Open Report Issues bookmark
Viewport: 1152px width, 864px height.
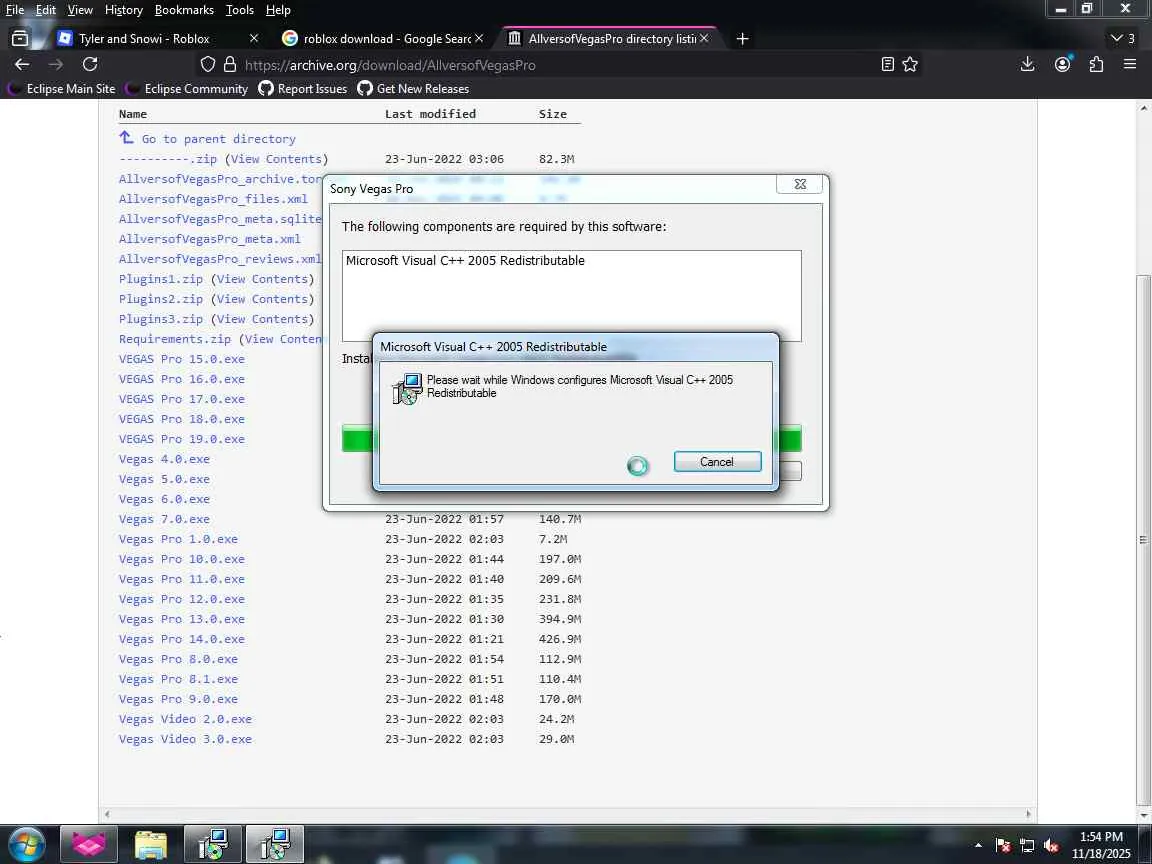click(303, 89)
